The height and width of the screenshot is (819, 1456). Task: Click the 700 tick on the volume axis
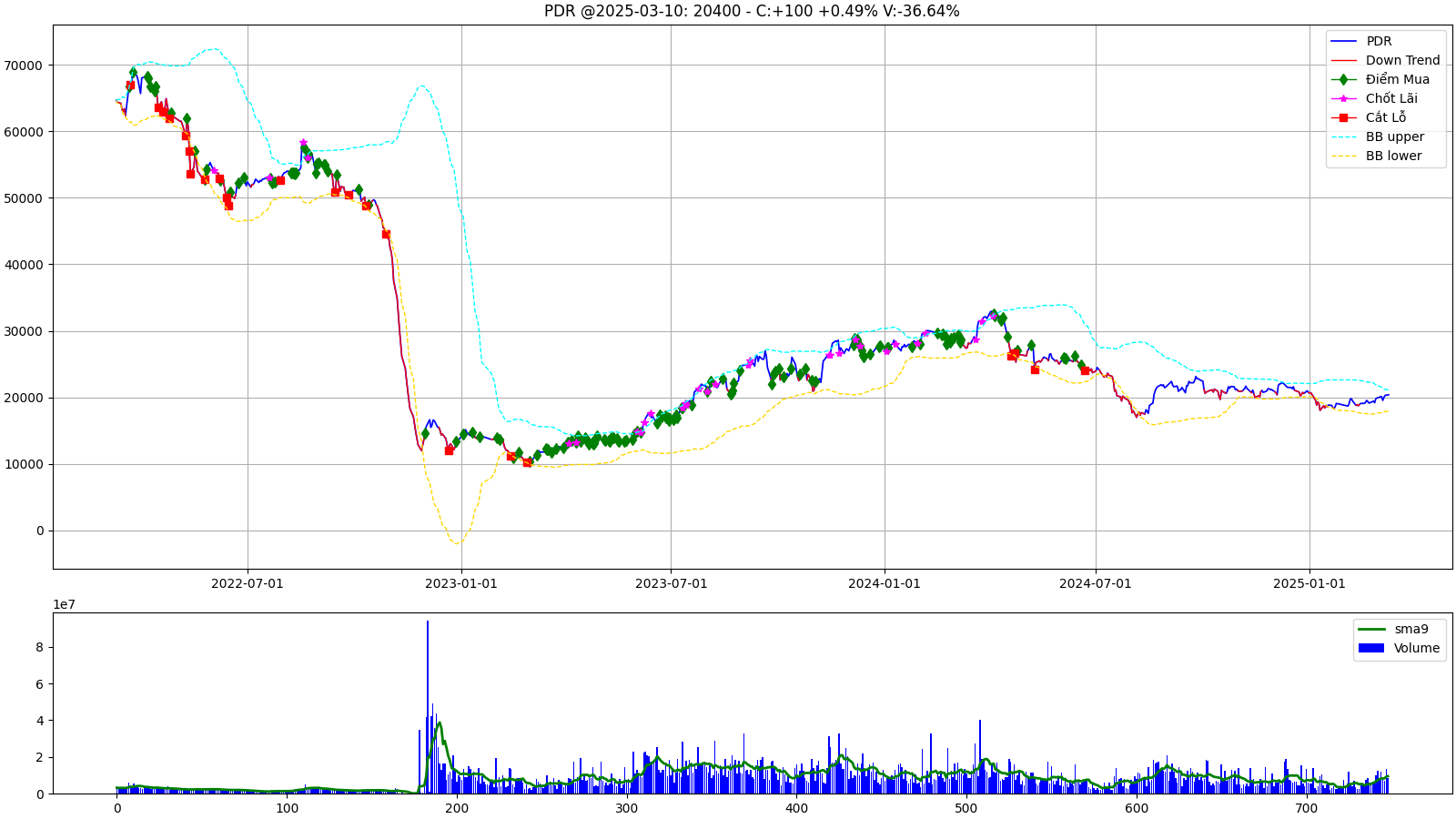[1306, 808]
